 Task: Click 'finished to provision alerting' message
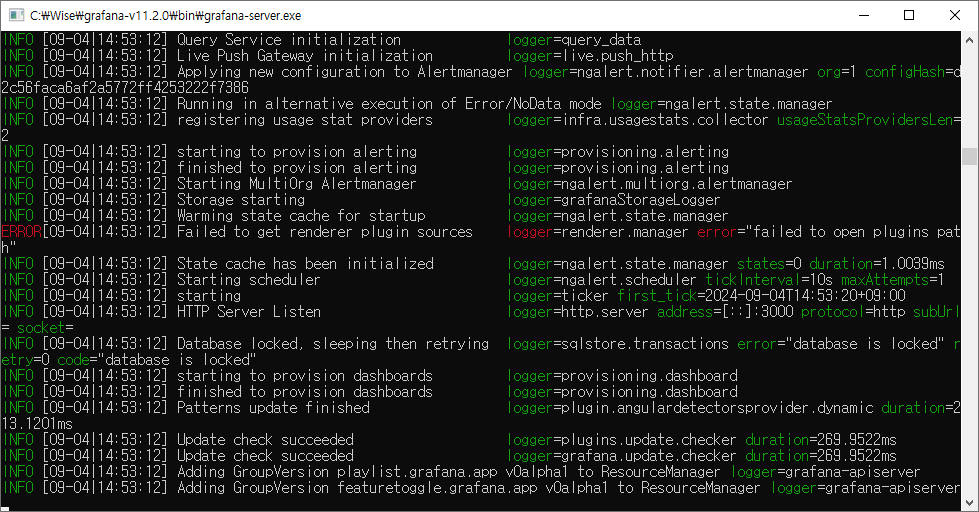[297, 168]
